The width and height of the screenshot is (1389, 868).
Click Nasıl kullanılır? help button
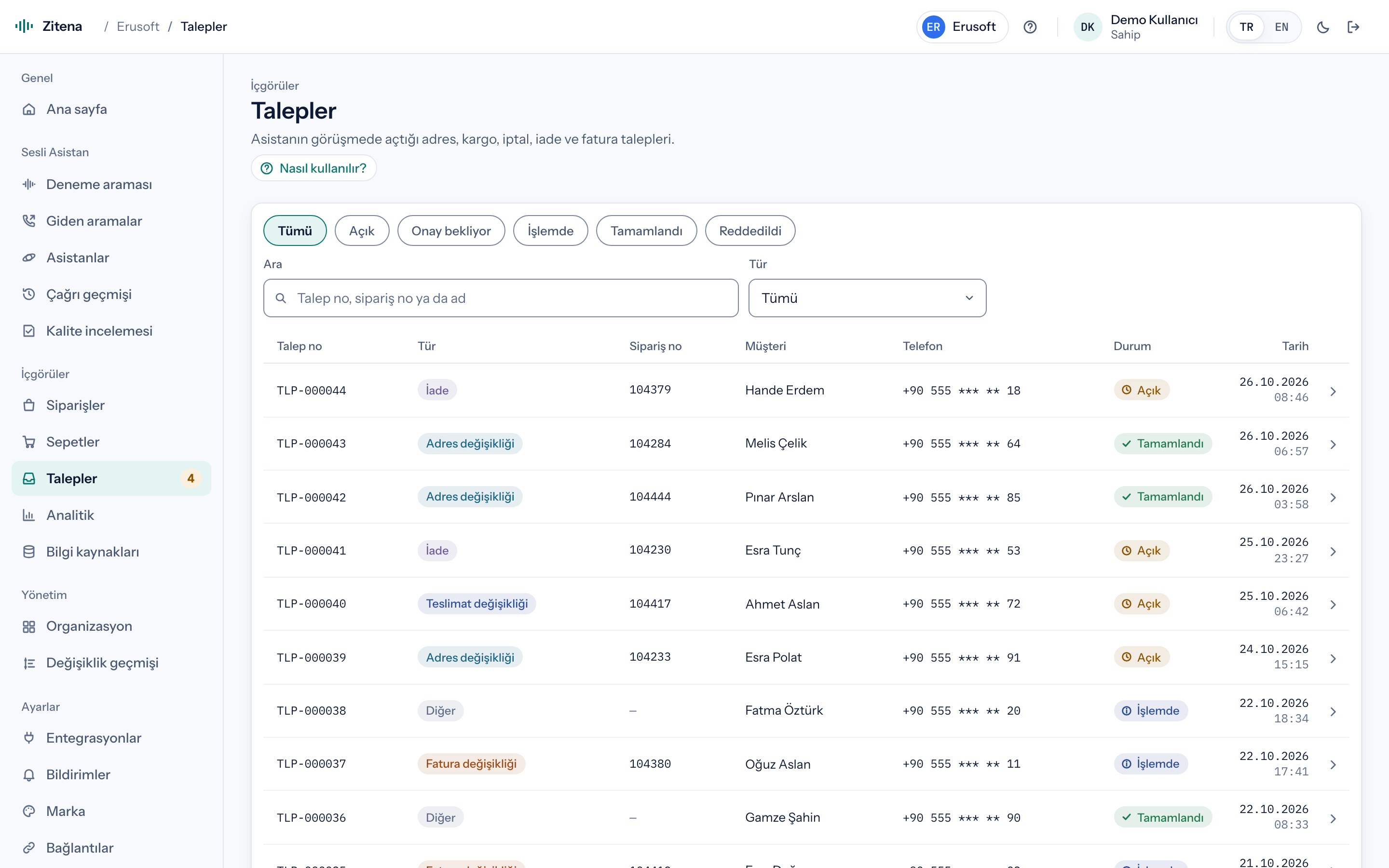(314, 168)
